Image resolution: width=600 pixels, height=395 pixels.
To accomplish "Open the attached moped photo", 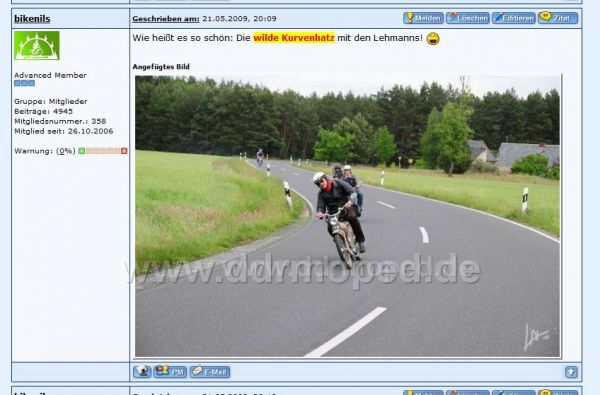I will [x=347, y=216].
